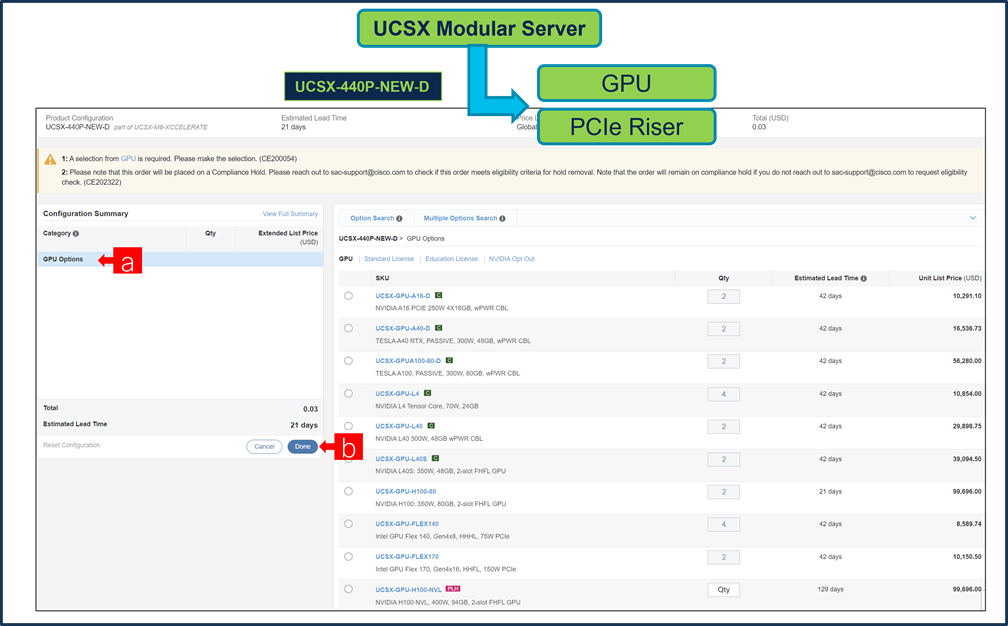The image size is (1008, 626).
Task: Select radio button for UCSX-GPU-H100-80
Action: pos(348,491)
